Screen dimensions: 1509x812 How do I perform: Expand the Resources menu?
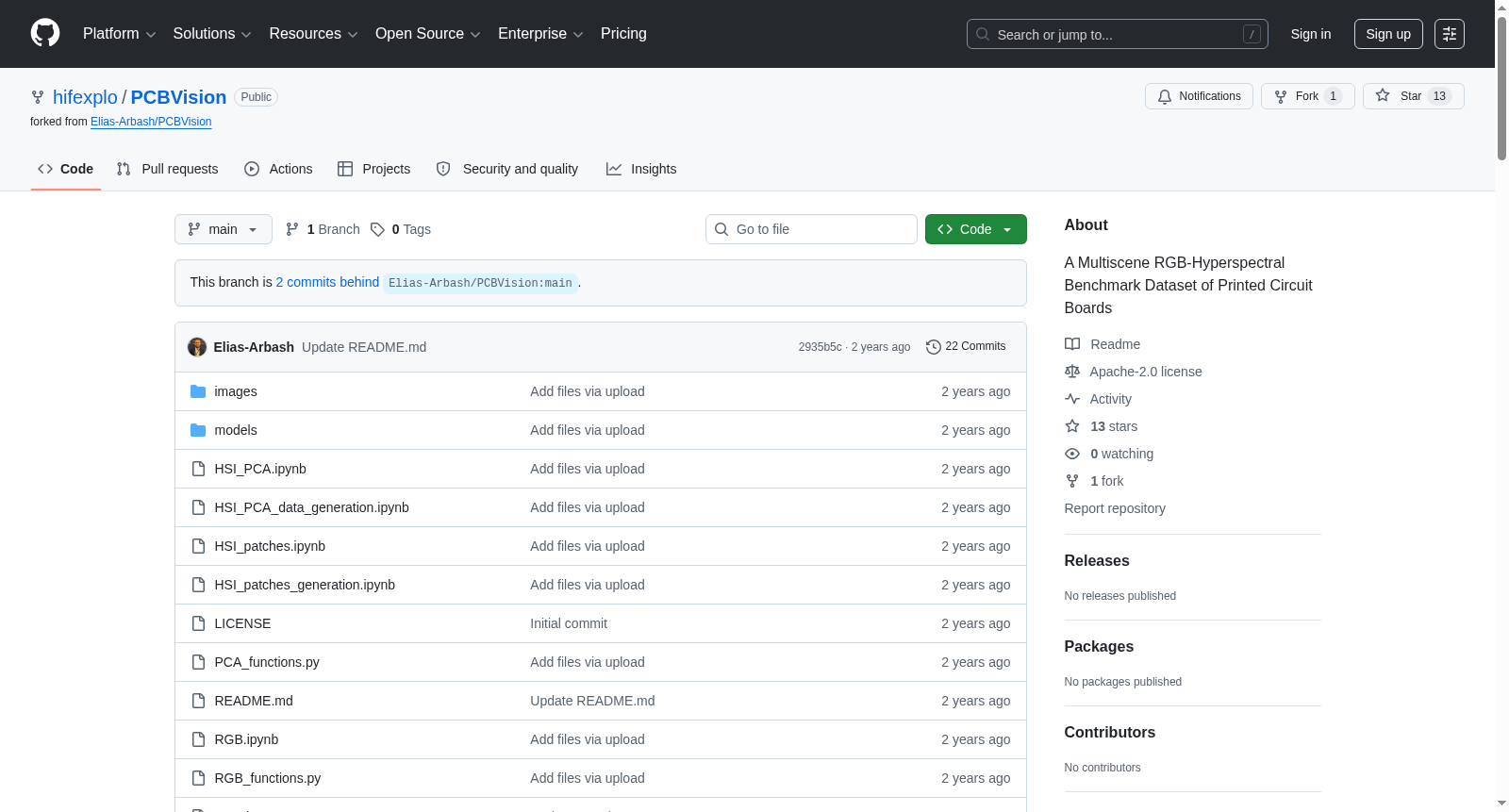(x=313, y=34)
